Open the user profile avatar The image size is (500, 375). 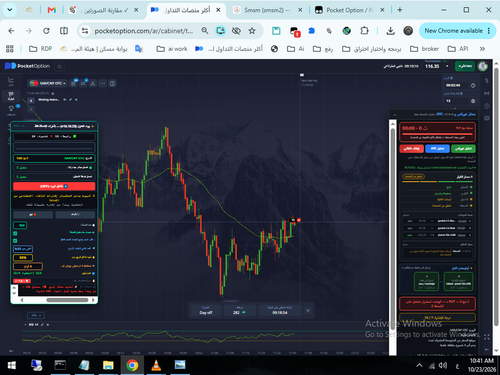[483, 66]
